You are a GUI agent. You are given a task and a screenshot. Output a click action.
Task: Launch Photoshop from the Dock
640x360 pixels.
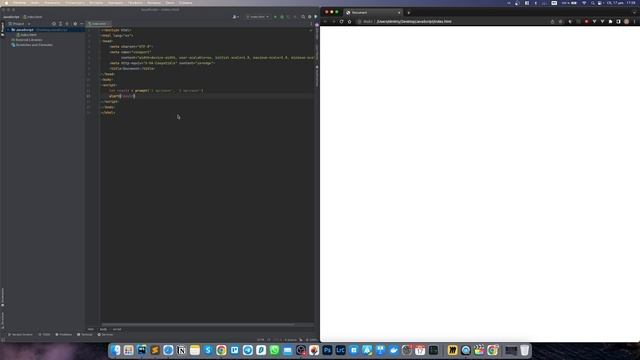(x=327, y=350)
